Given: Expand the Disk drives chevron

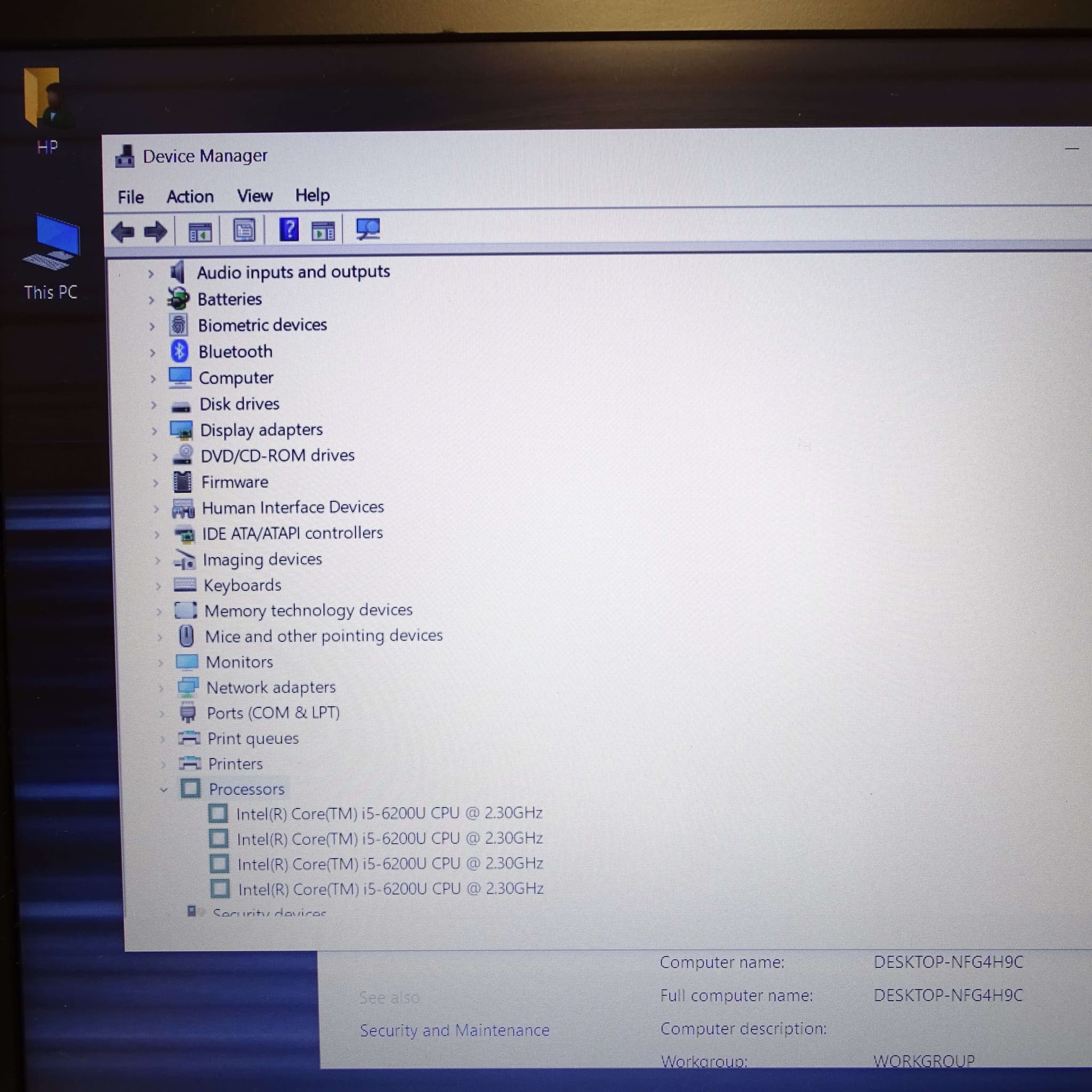Looking at the screenshot, I should [154, 405].
